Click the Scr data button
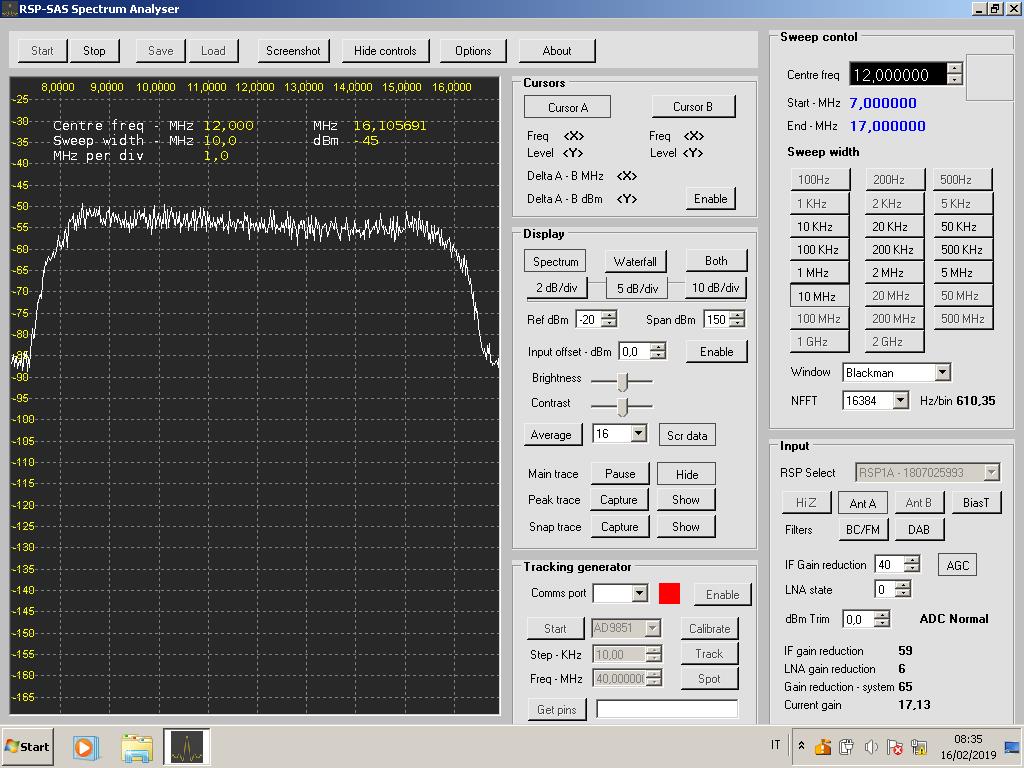This screenshot has width=1024, height=768. (x=687, y=436)
